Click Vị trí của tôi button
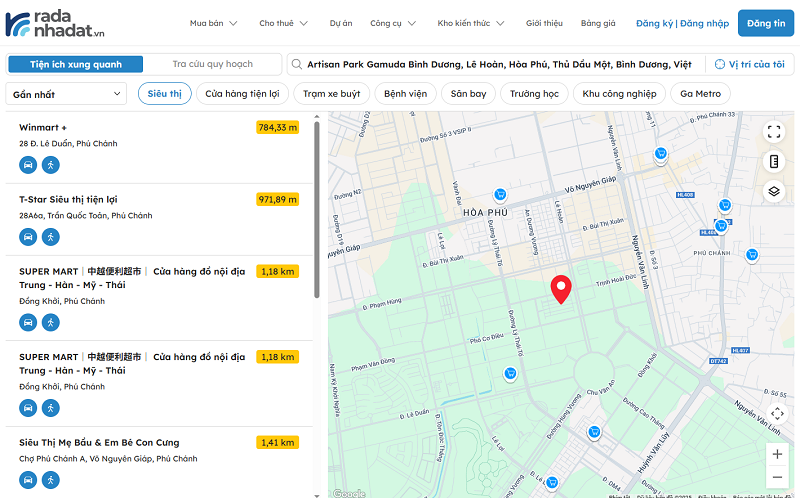This screenshot has width=800, height=498. click(749, 64)
